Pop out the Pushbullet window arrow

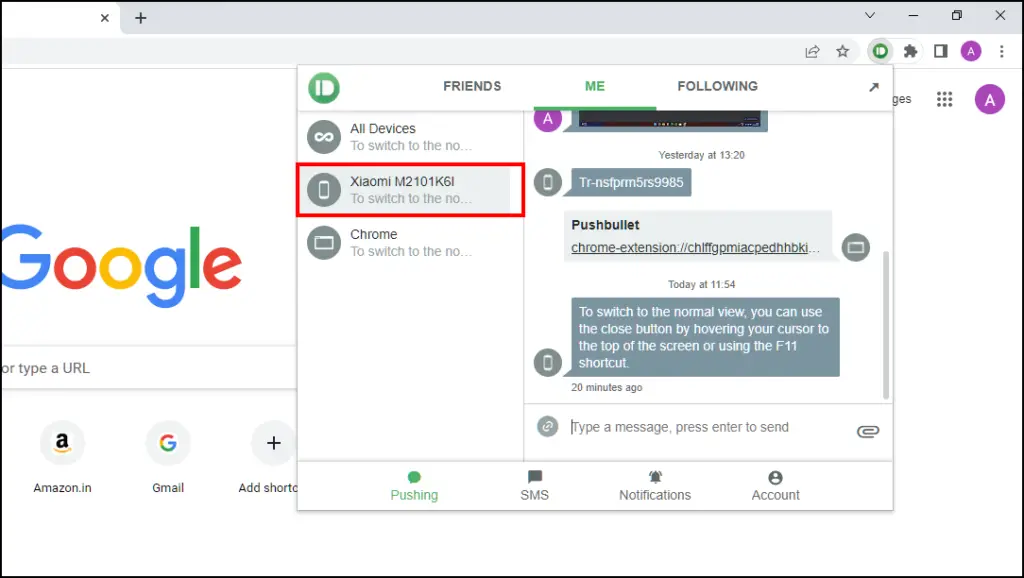point(874,87)
